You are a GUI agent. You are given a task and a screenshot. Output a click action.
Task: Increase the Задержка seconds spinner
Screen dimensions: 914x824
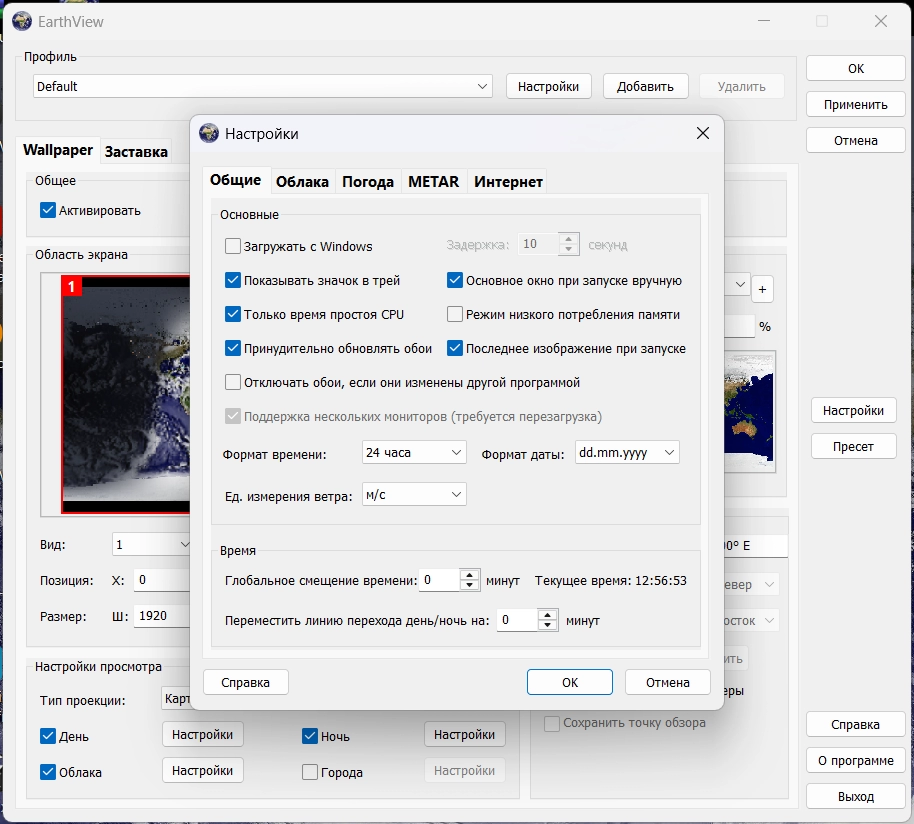(568, 238)
